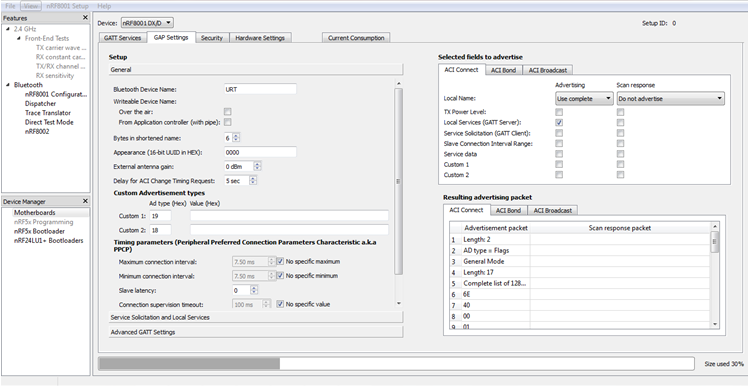Viewport: 750px width, 386px height.
Task: Open the File menu
Action: [x=10, y=6]
